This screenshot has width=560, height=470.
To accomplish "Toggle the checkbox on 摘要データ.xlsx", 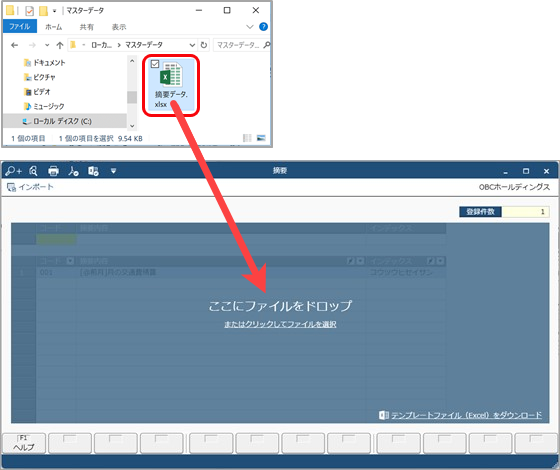I will (x=155, y=64).
